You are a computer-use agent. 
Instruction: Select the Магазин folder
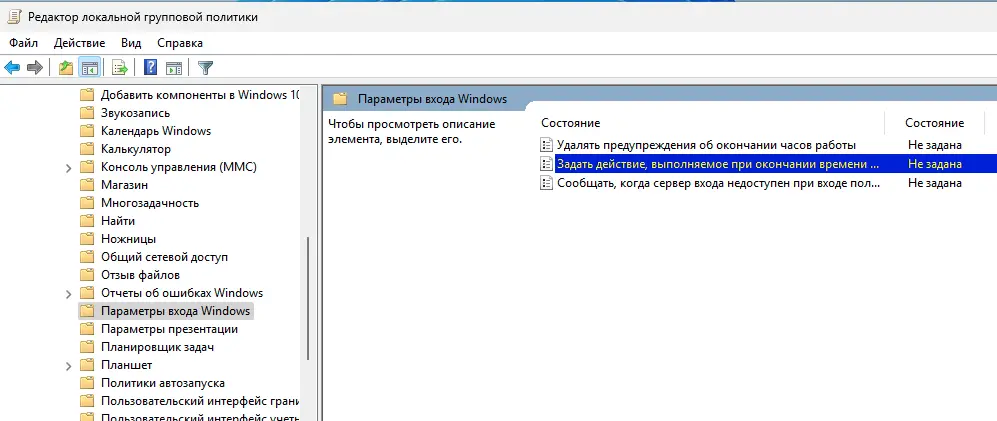125,185
